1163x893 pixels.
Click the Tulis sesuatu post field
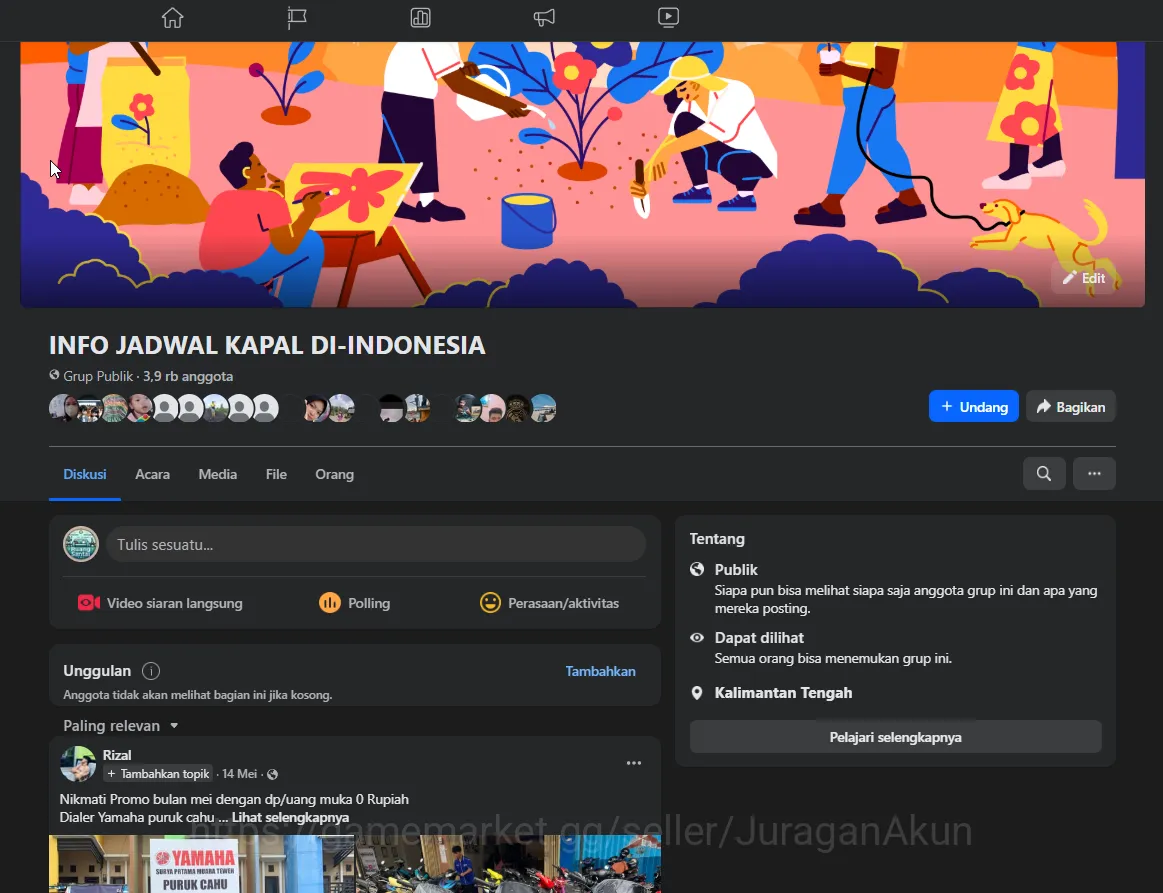[375, 544]
